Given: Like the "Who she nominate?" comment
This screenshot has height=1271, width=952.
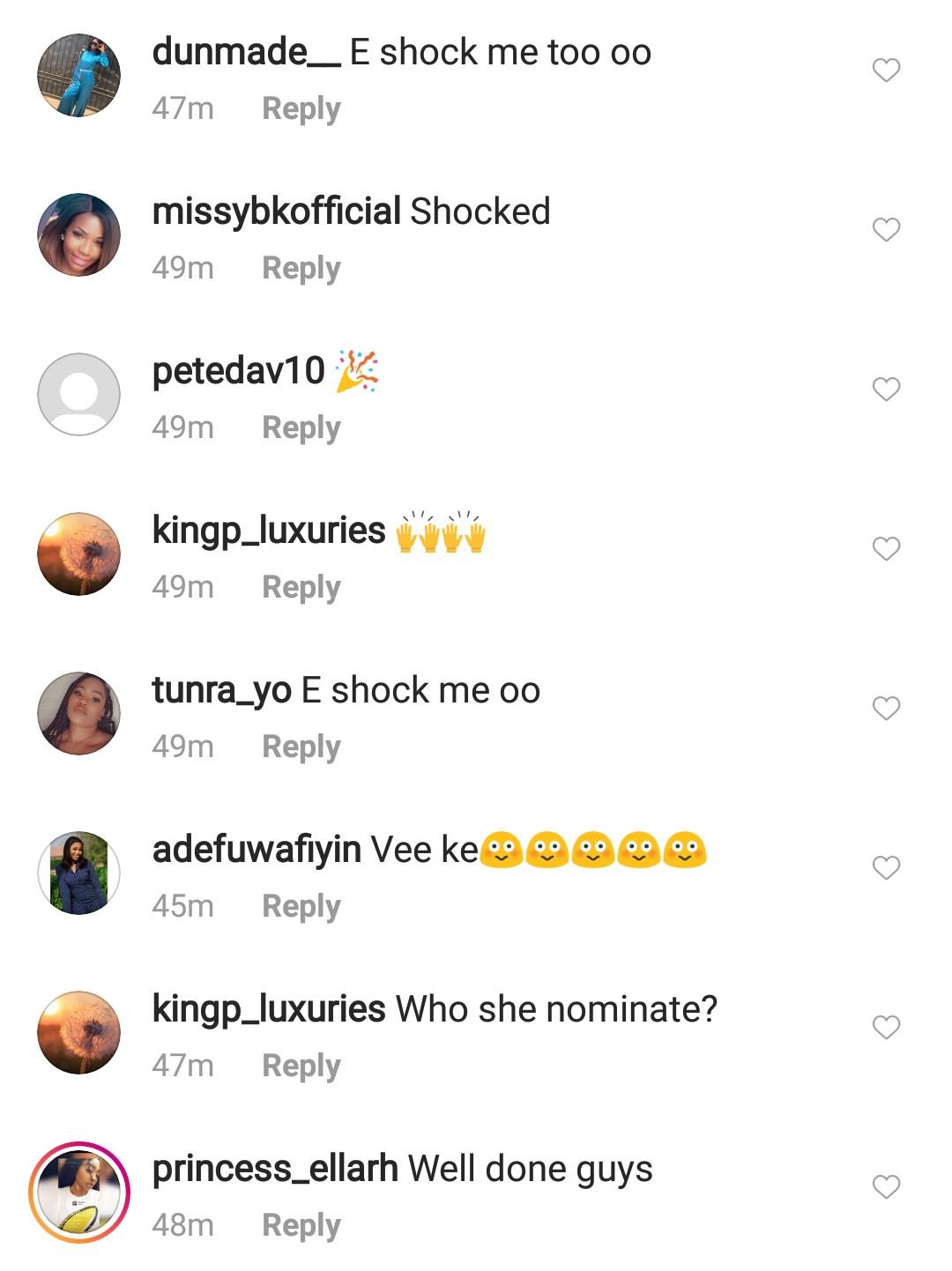Looking at the screenshot, I should click(x=886, y=1027).
